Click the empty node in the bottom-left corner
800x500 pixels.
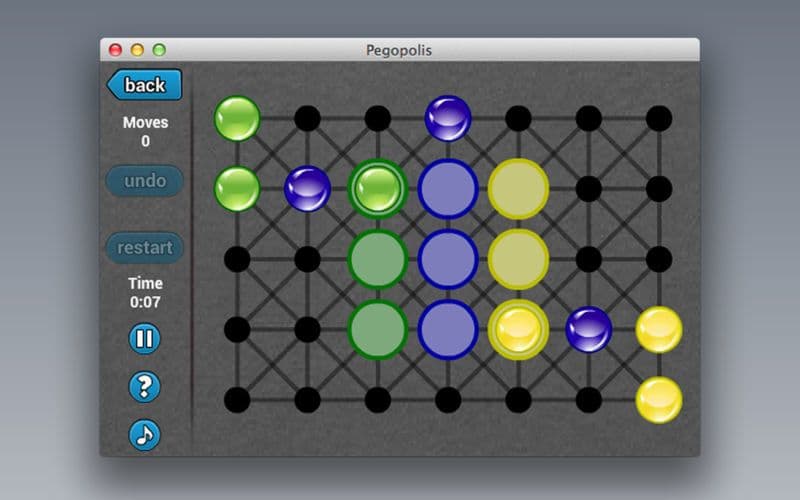237,400
